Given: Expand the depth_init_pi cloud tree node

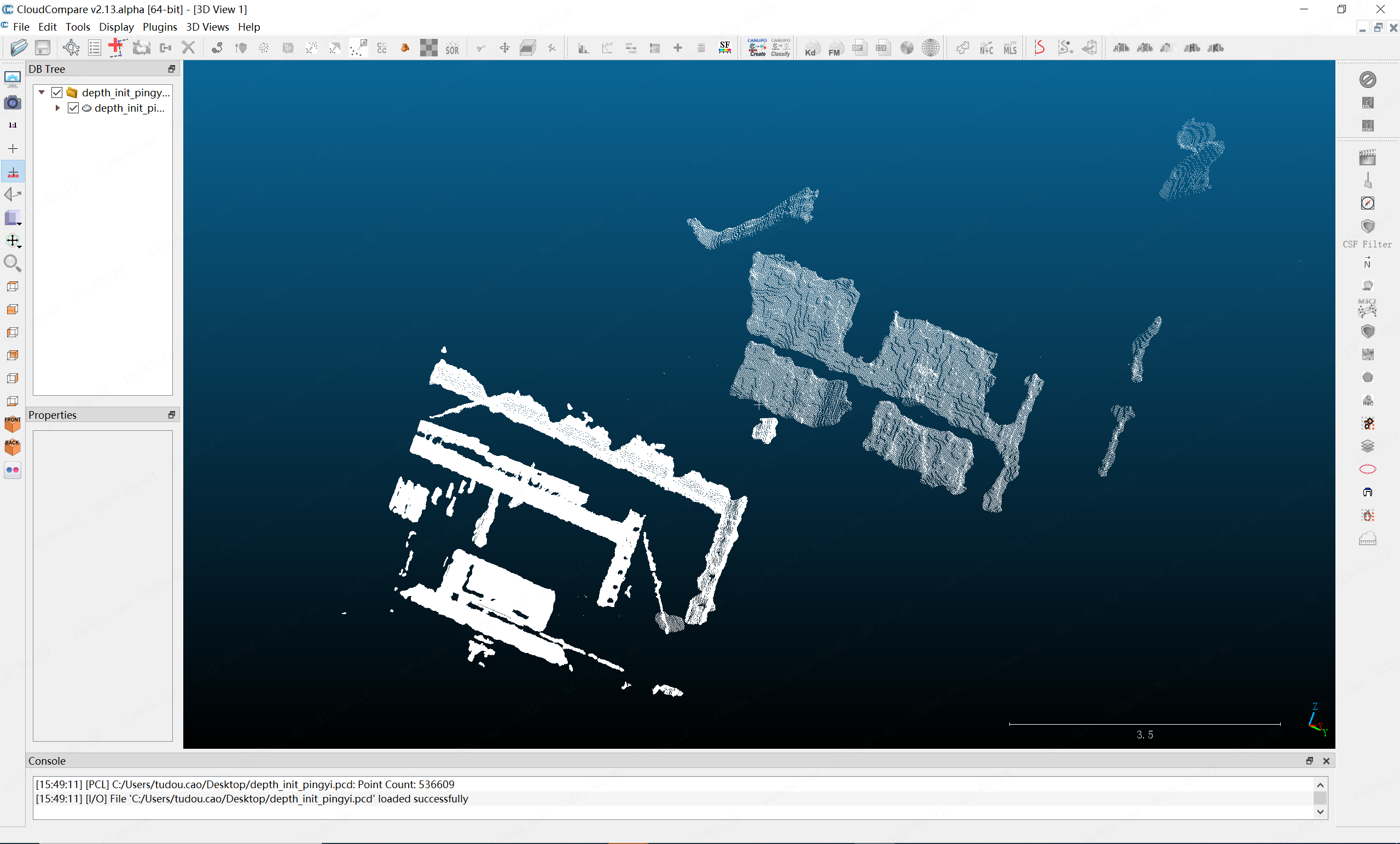Looking at the screenshot, I should tap(57, 108).
